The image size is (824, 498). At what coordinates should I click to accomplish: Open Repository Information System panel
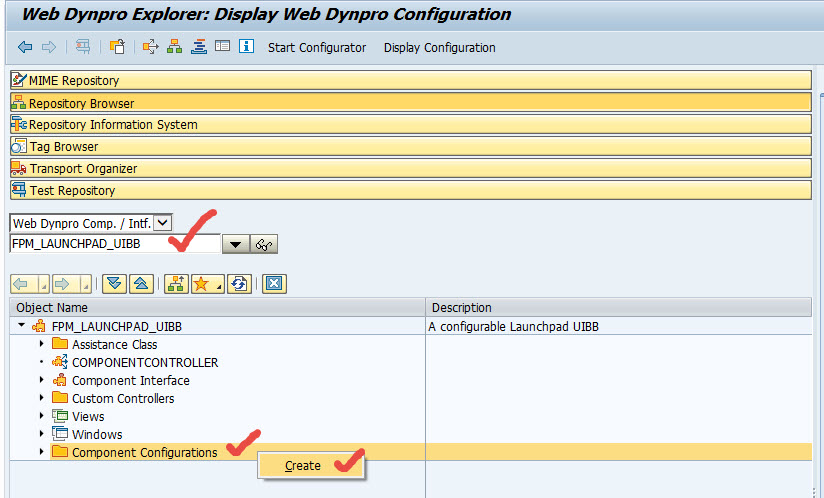point(411,124)
